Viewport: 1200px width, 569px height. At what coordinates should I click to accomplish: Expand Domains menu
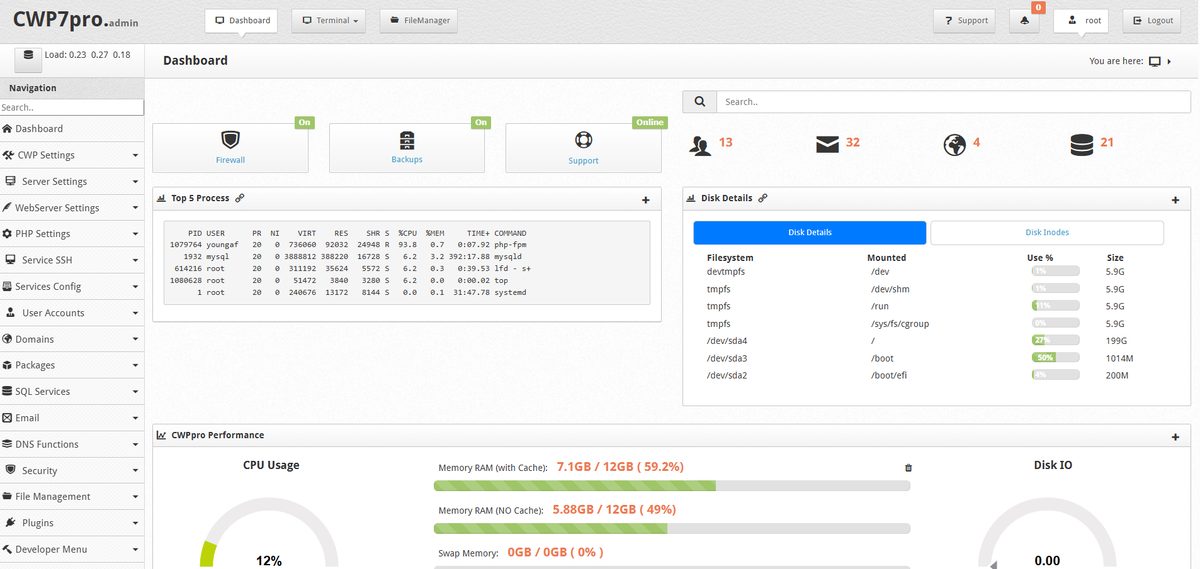(x=72, y=339)
